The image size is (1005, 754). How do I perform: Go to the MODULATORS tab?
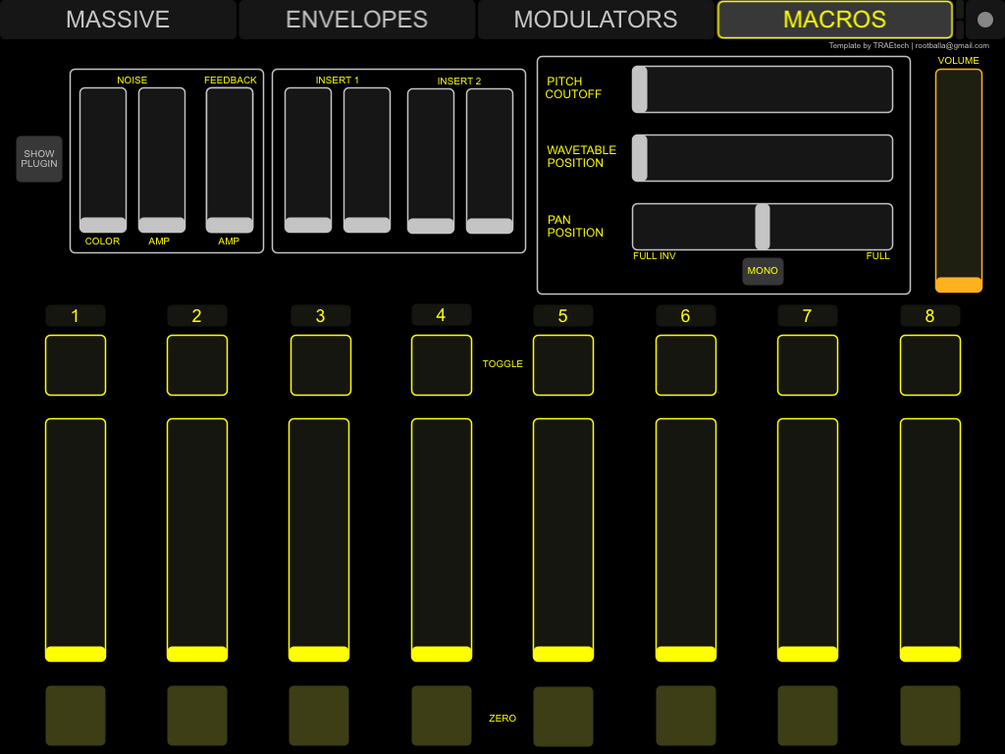click(595, 19)
